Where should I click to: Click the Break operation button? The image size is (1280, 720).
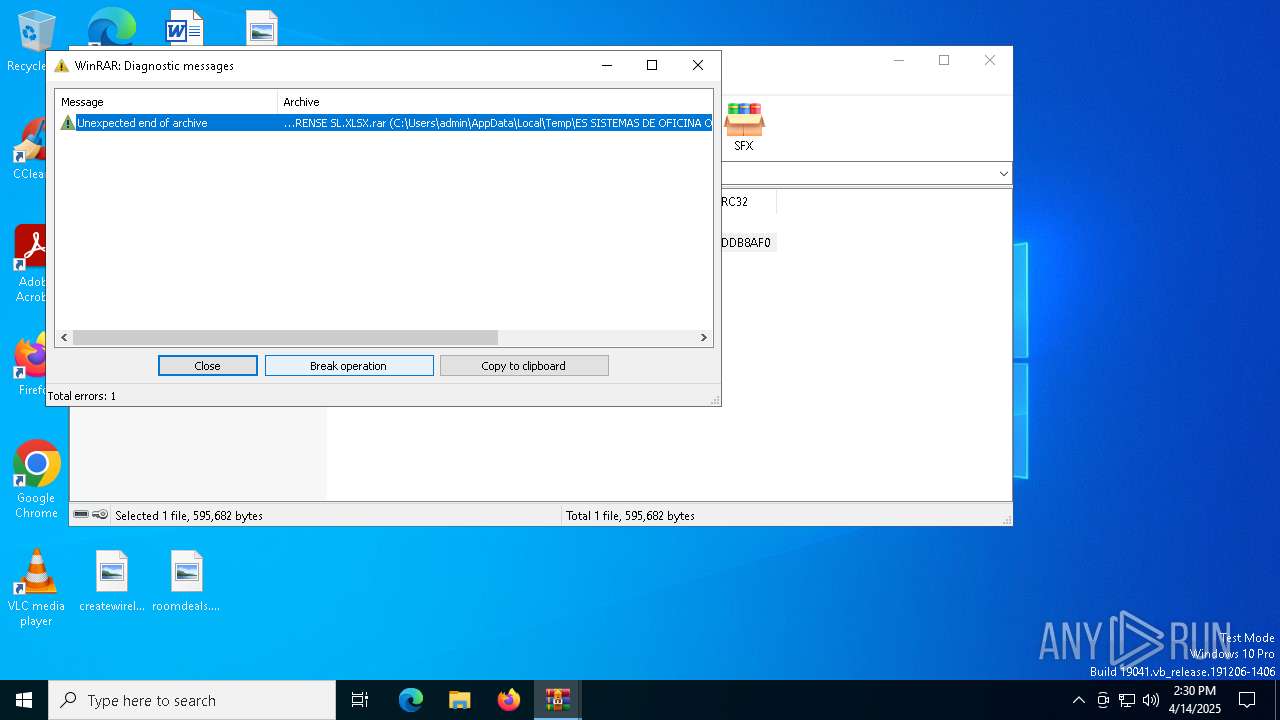348,366
